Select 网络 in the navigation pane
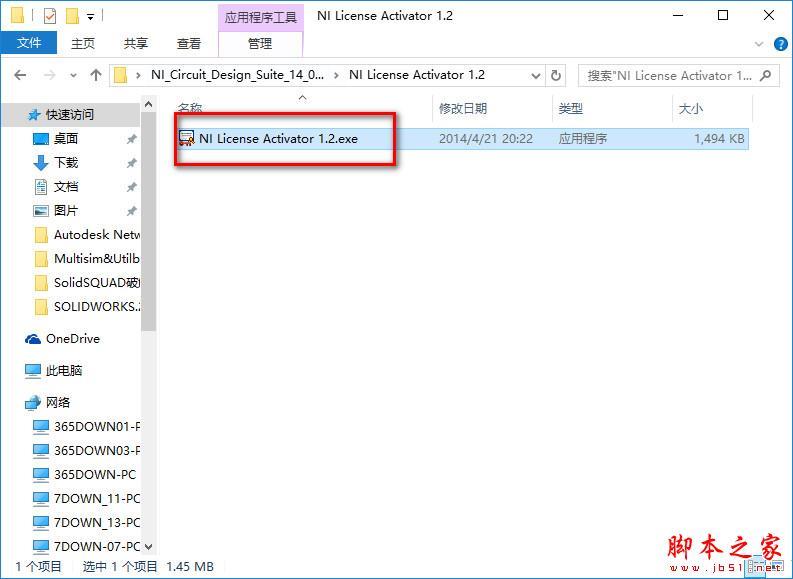The height and width of the screenshot is (579, 793). [x=48, y=403]
